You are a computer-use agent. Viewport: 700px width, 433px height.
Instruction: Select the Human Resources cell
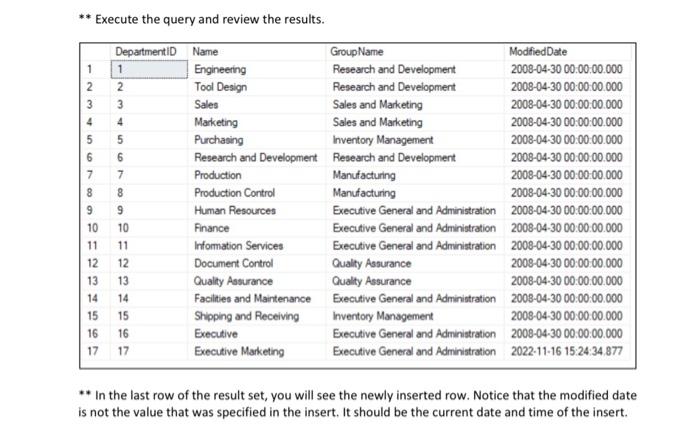pos(257,210)
